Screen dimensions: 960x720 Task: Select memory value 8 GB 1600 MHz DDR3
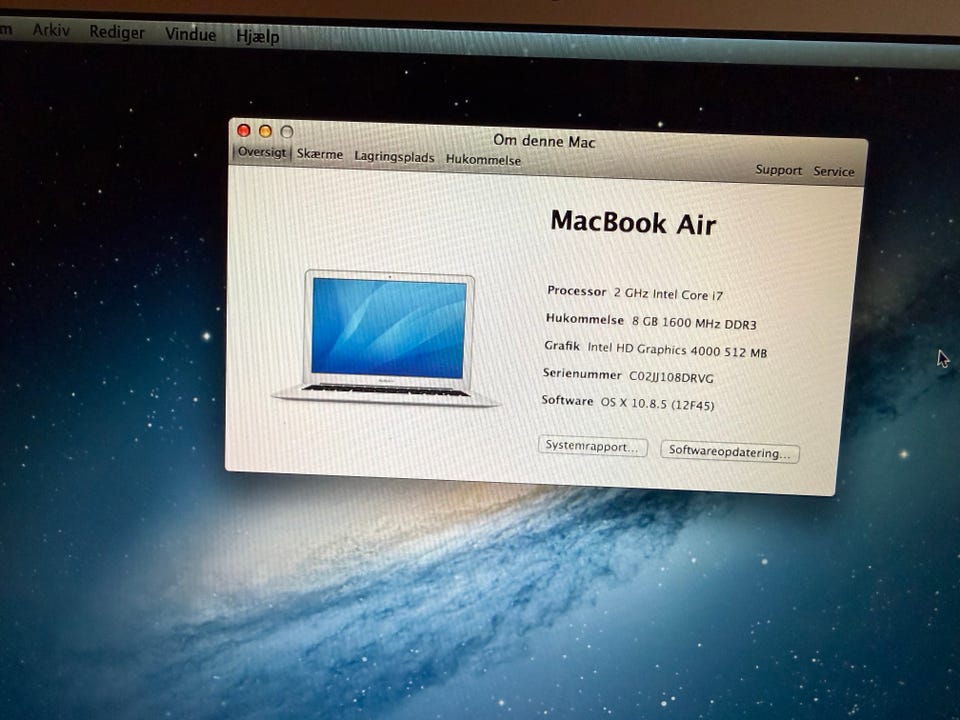coord(694,323)
